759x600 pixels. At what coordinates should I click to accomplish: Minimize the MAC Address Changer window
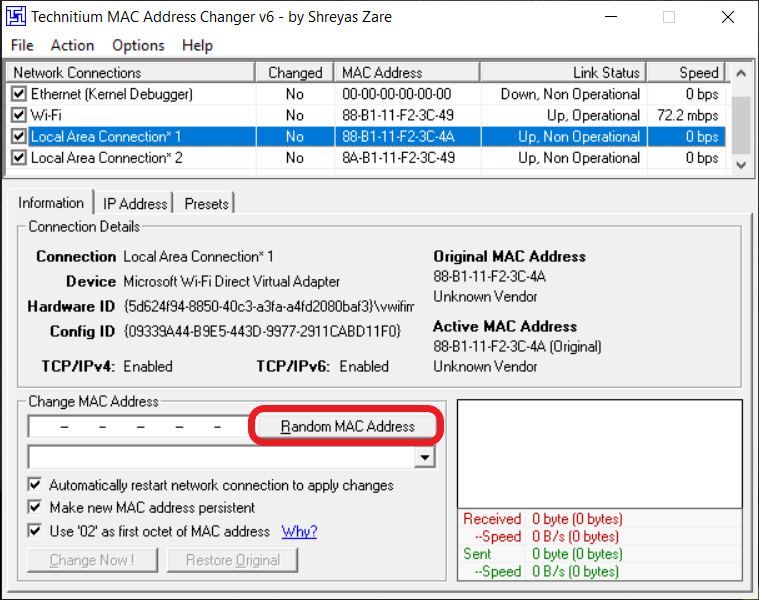tap(611, 17)
